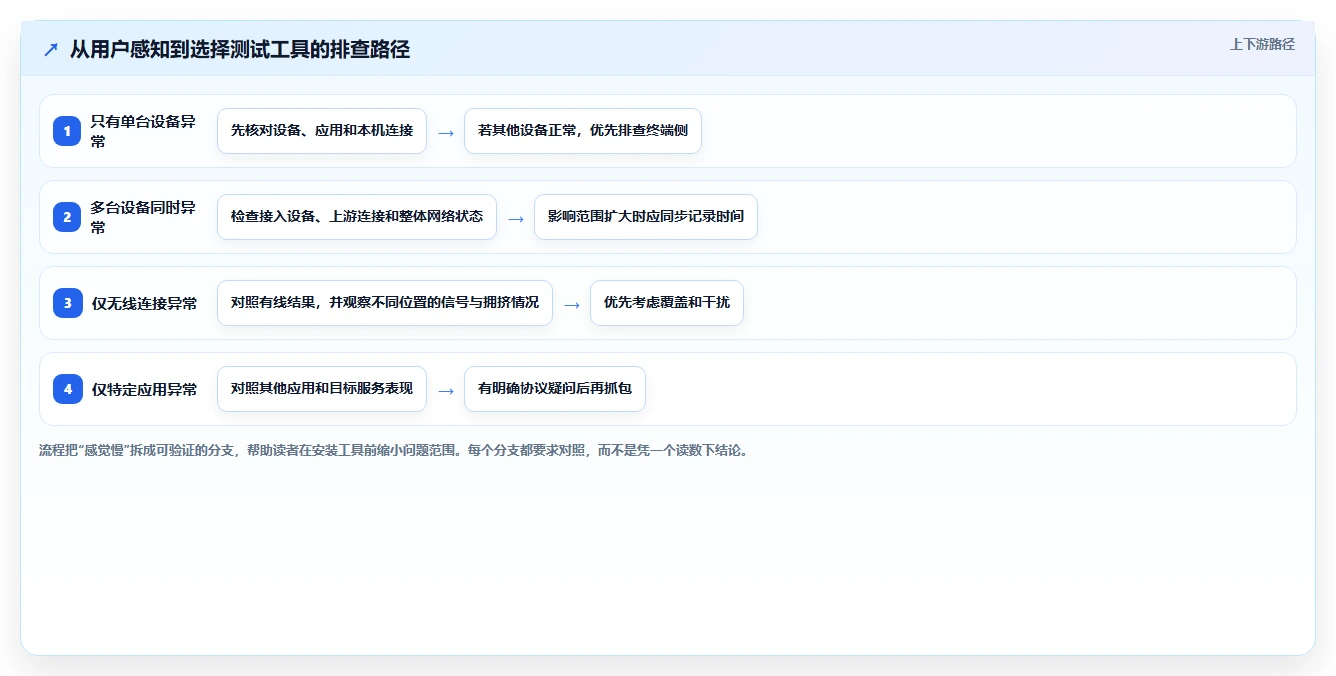Select the '对照其他应用和目标服务表现' box
The width and height of the screenshot is (1336, 676).
point(322,389)
